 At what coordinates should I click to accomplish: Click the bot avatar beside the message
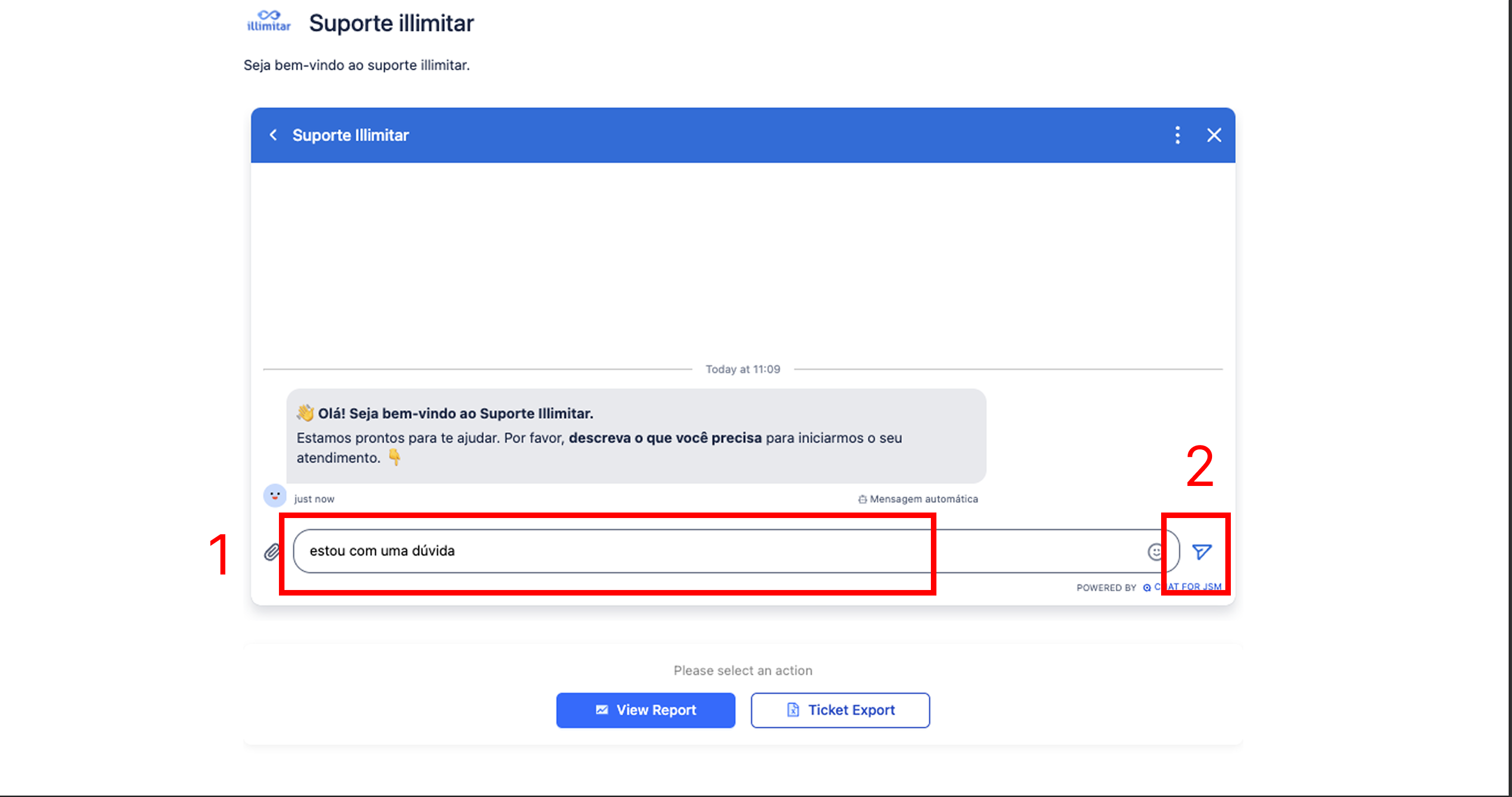275,496
